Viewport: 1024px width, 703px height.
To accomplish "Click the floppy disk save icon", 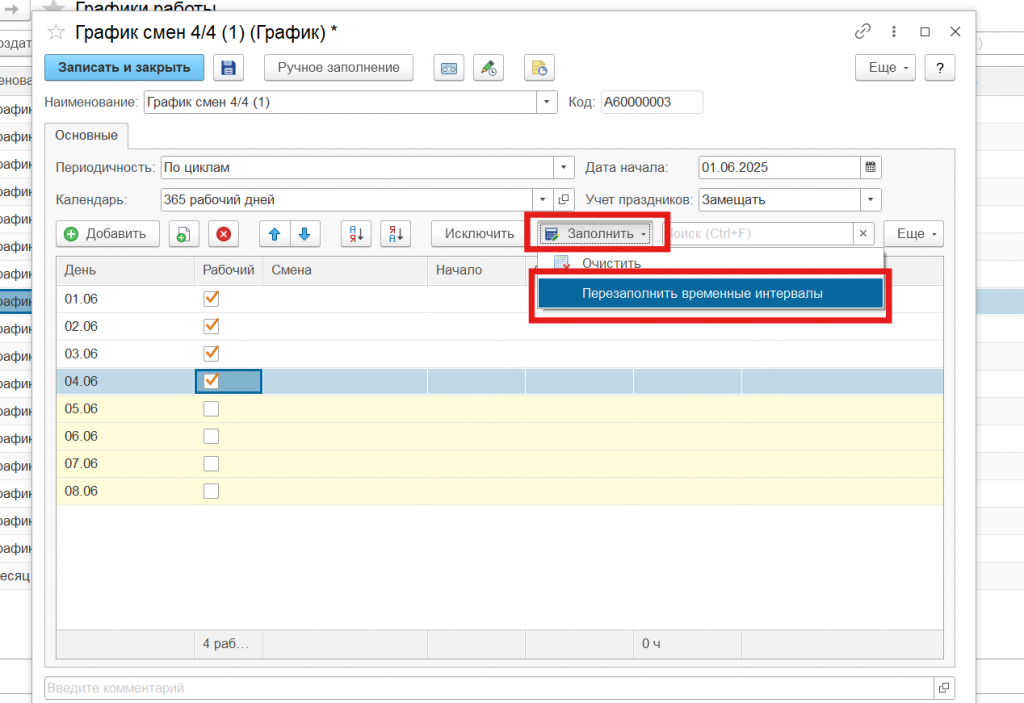I will [228, 68].
